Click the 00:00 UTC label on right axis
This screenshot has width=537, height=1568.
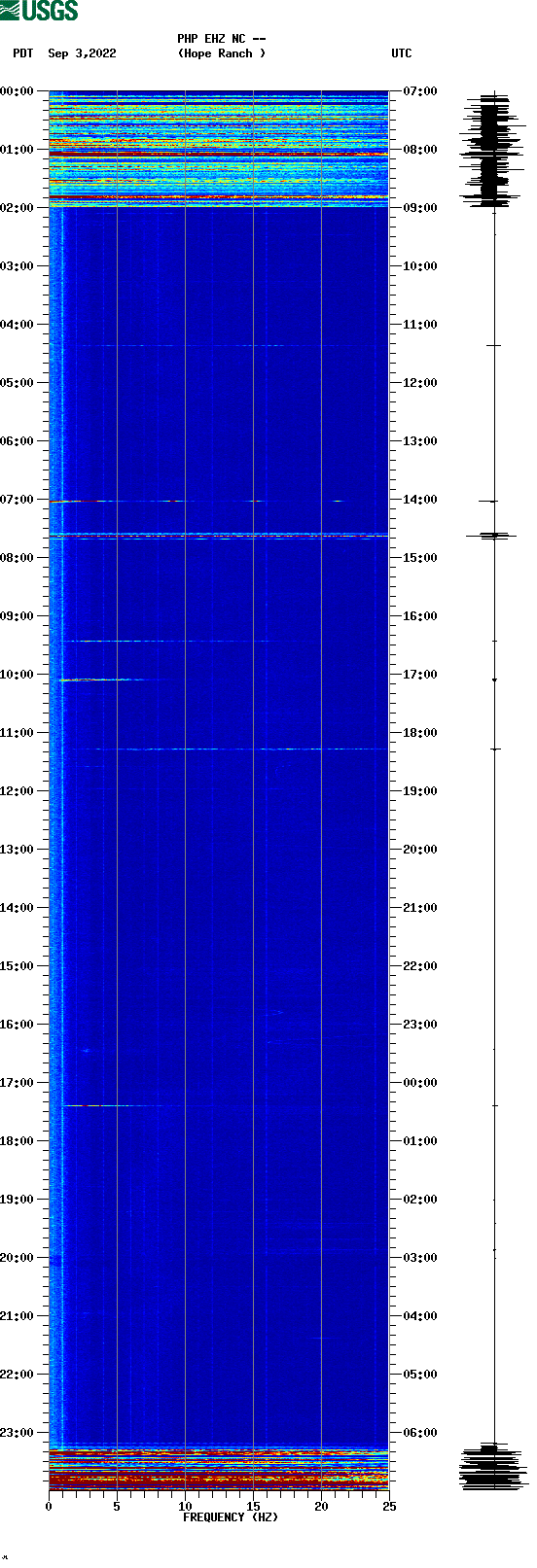coord(420,1083)
